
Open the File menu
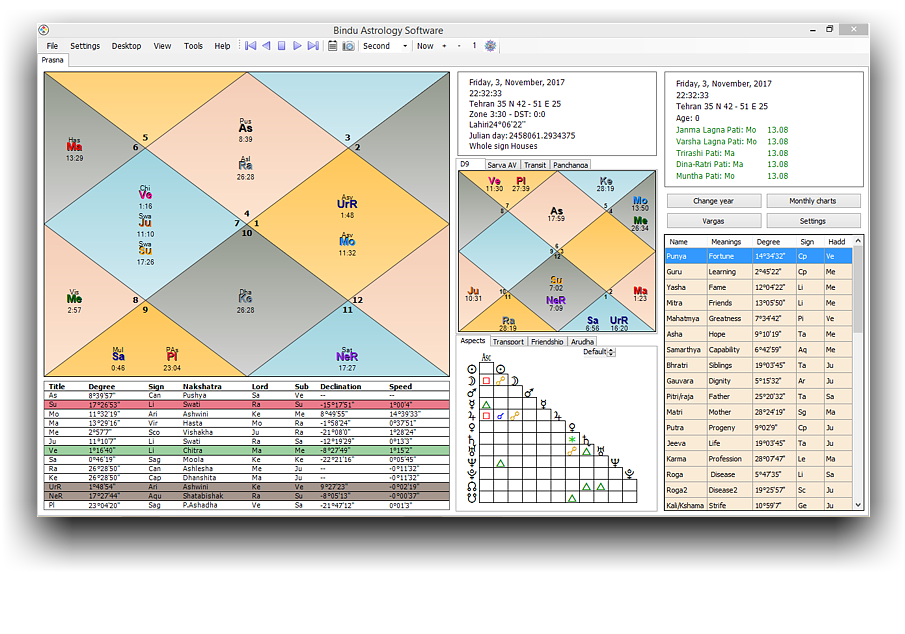tap(52, 46)
